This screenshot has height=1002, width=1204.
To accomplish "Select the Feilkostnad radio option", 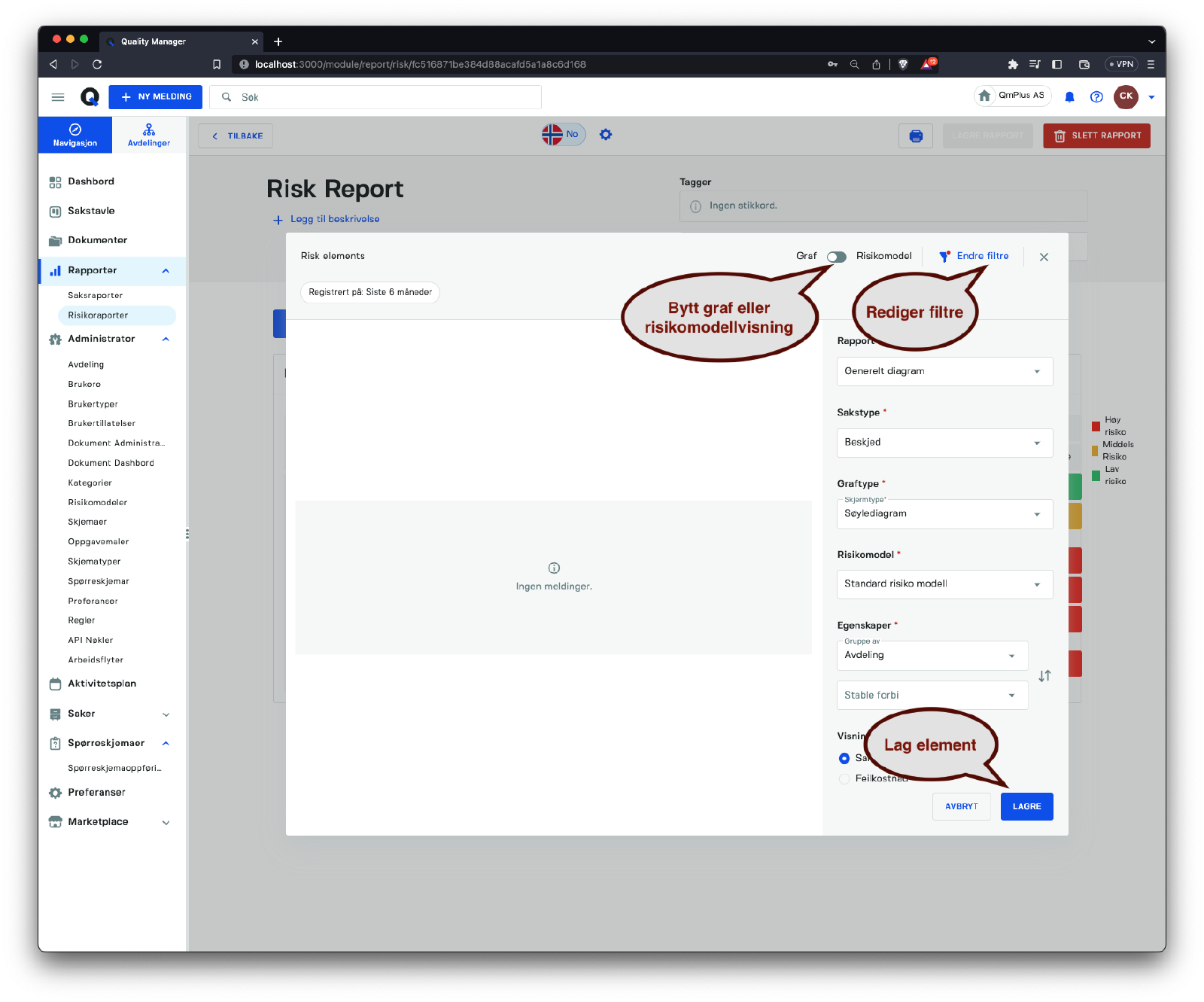I will [844, 778].
